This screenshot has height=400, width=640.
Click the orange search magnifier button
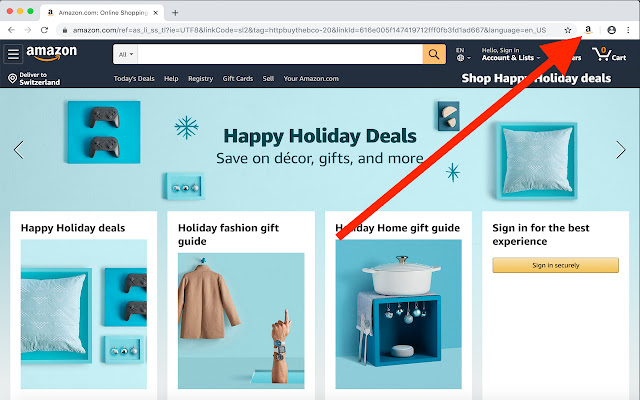click(x=434, y=54)
